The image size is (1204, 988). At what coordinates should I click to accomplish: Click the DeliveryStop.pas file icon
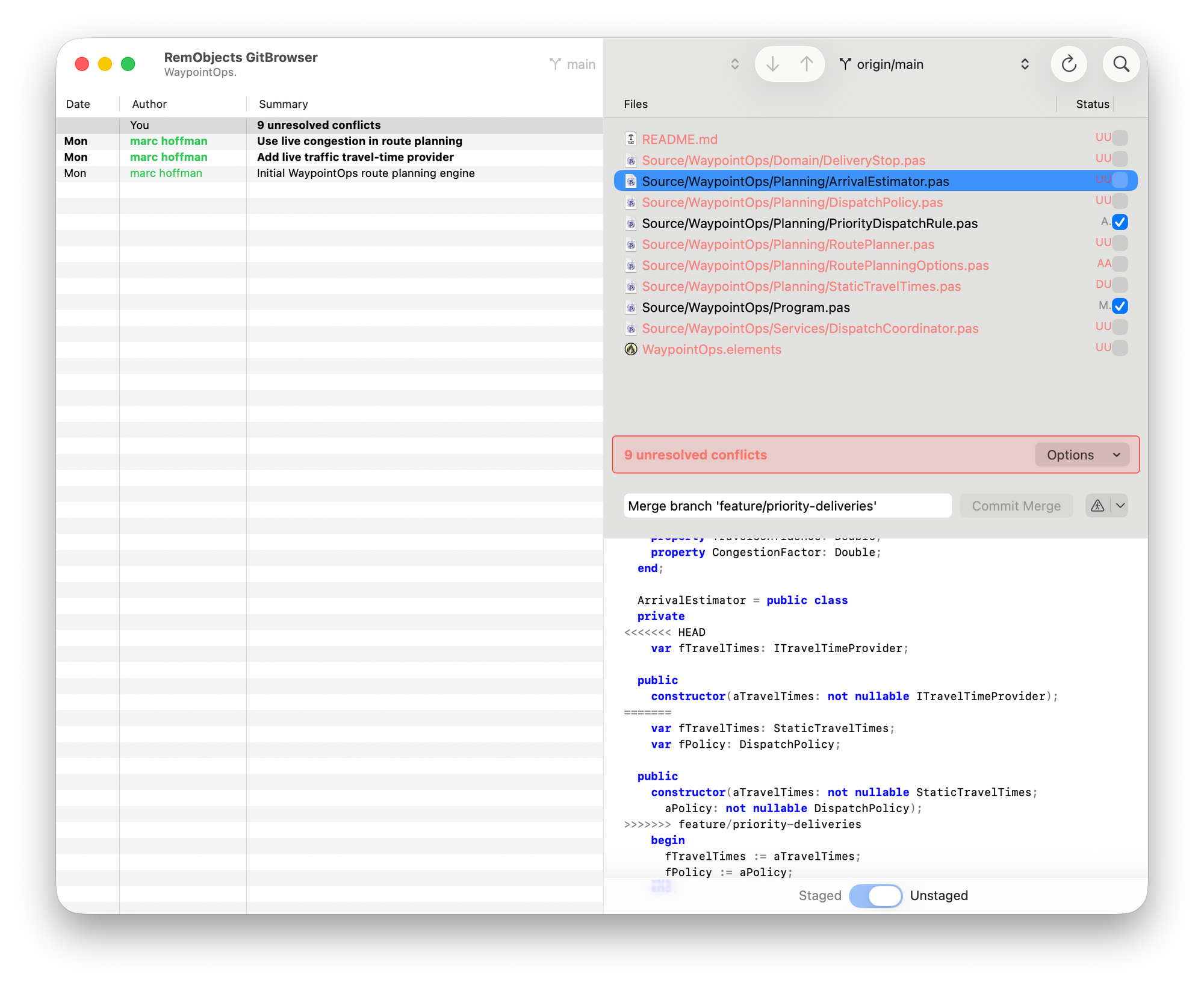coord(630,160)
